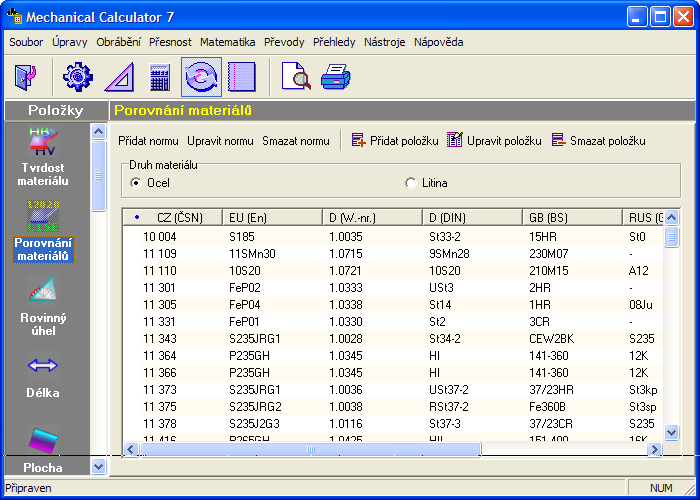The image size is (700, 500).
Task: Open the Soubor menu
Action: tap(26, 42)
